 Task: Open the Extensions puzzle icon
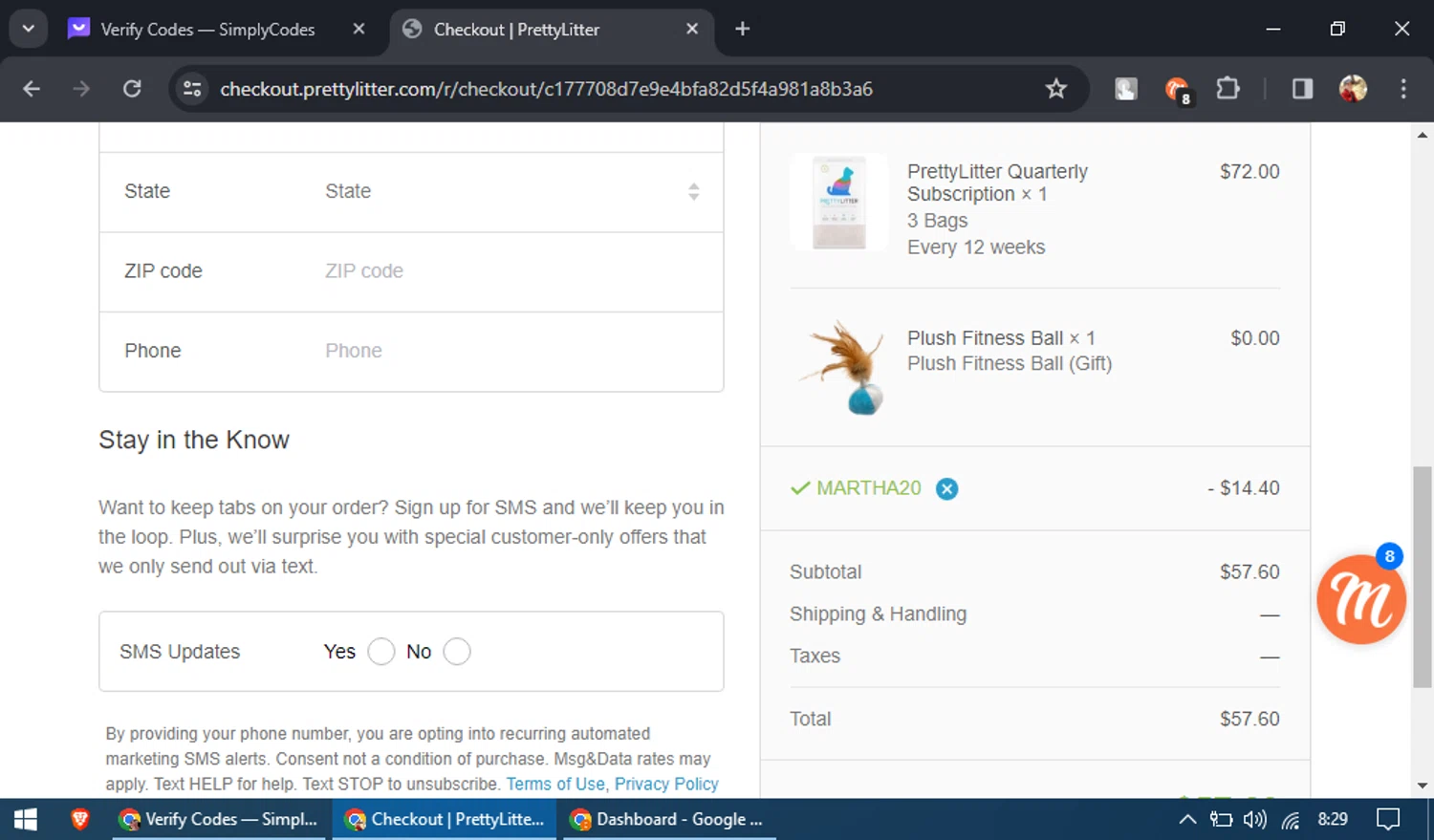tap(1228, 89)
